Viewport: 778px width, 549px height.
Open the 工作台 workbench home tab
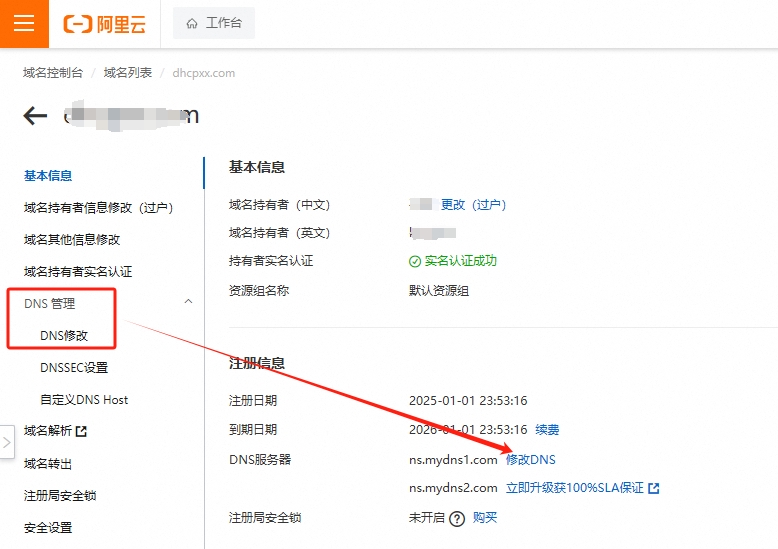[x=214, y=23]
